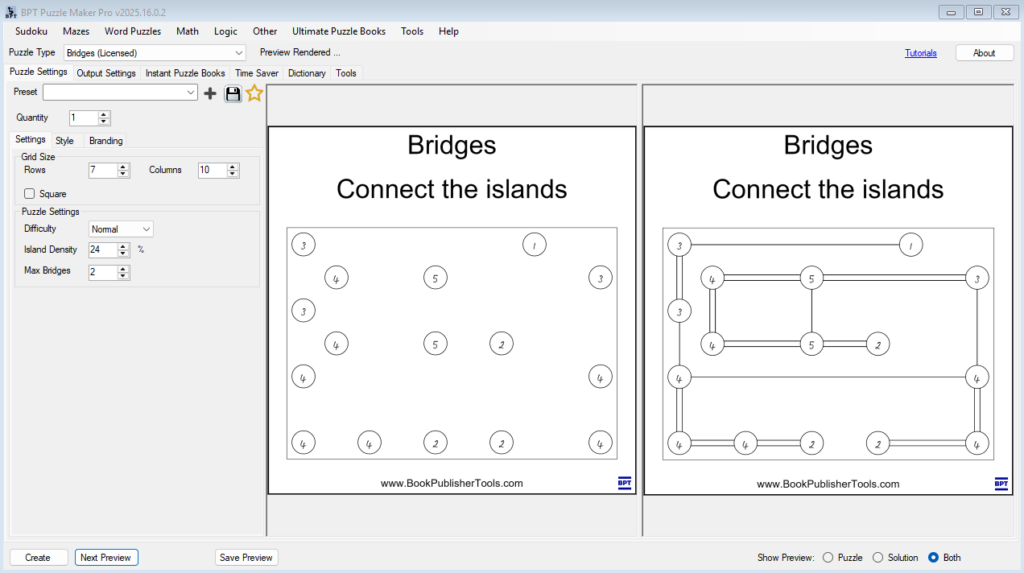Click the Quantity input field
Image resolution: width=1024 pixels, height=573 pixels.
83,118
